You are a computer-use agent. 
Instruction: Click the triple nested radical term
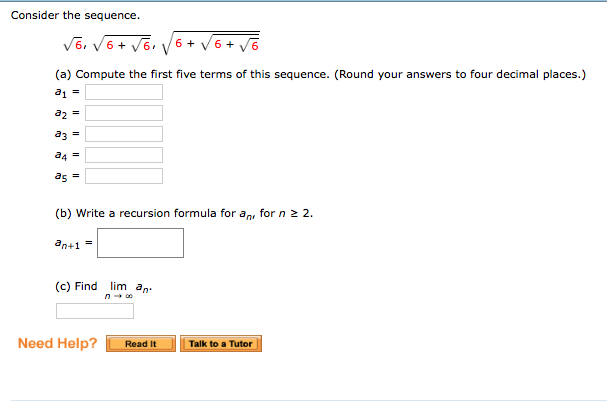click(217, 45)
